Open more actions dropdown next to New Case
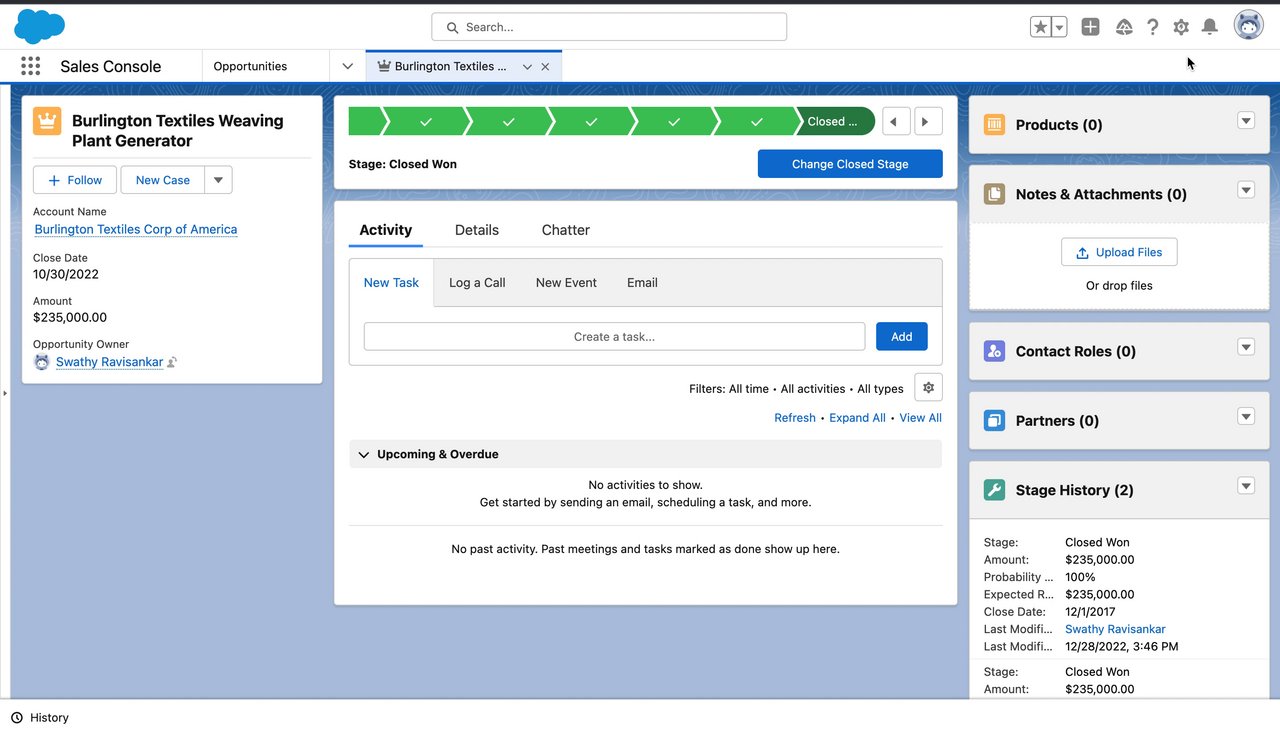 pos(218,180)
